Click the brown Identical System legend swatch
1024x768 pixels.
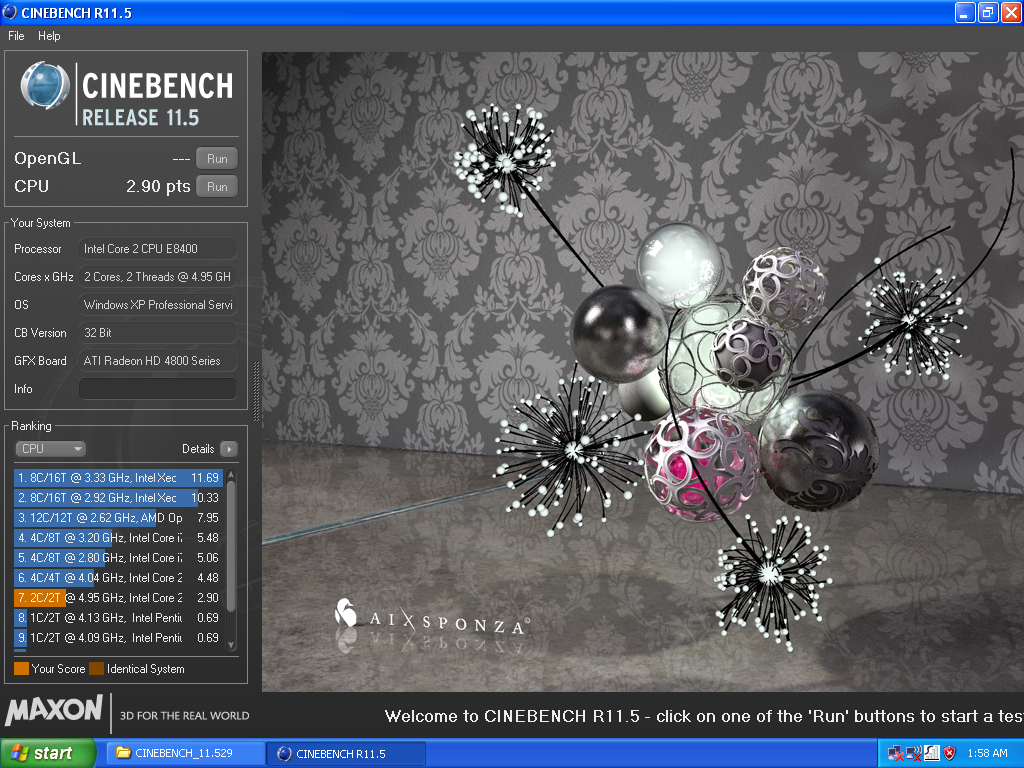click(97, 669)
